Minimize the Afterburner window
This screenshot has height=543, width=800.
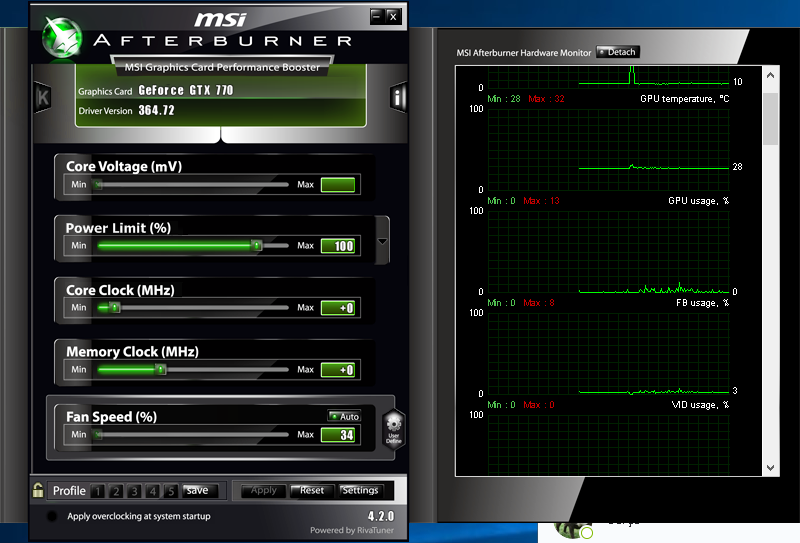tap(377, 16)
